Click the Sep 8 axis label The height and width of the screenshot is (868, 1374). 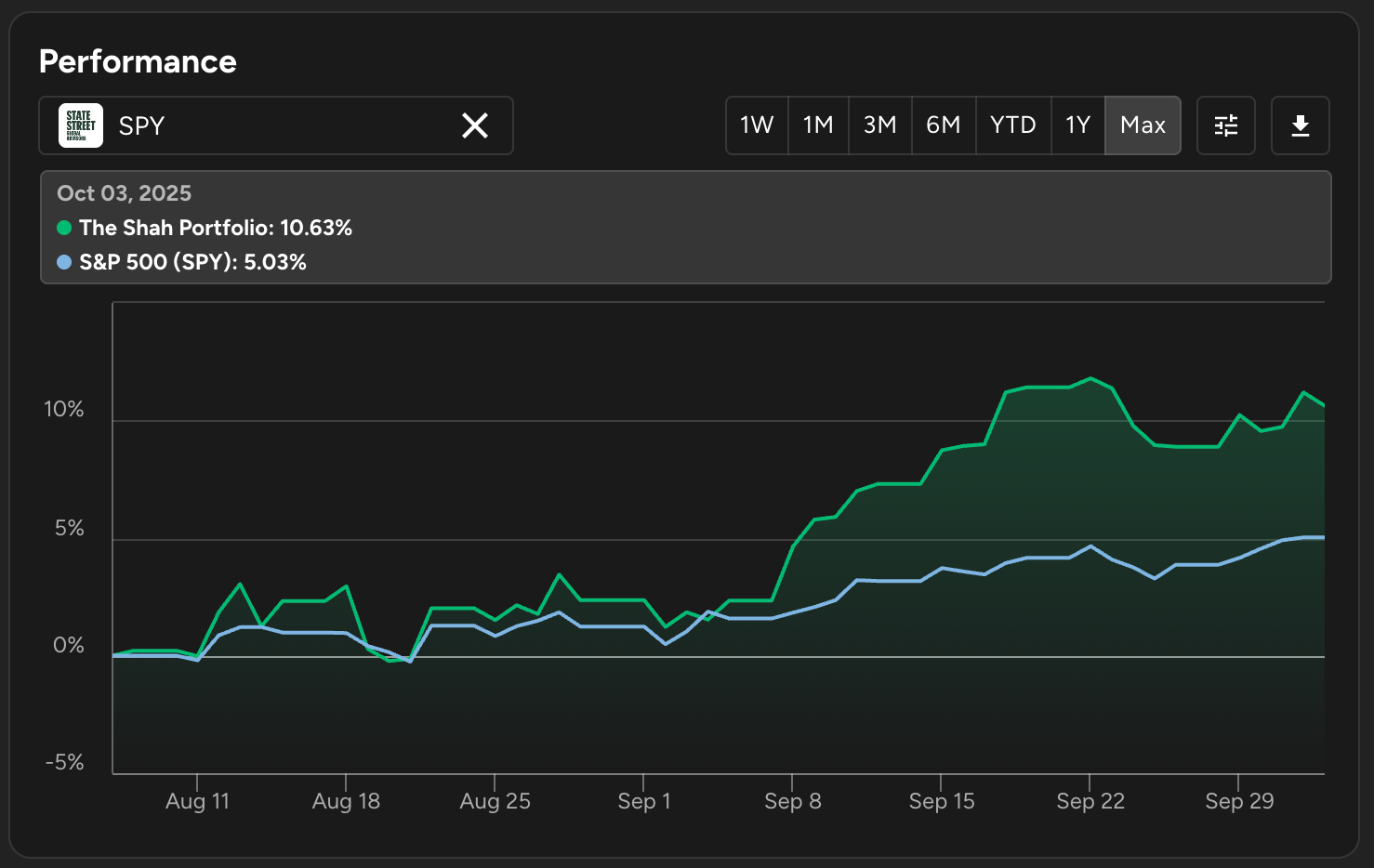pos(792,801)
